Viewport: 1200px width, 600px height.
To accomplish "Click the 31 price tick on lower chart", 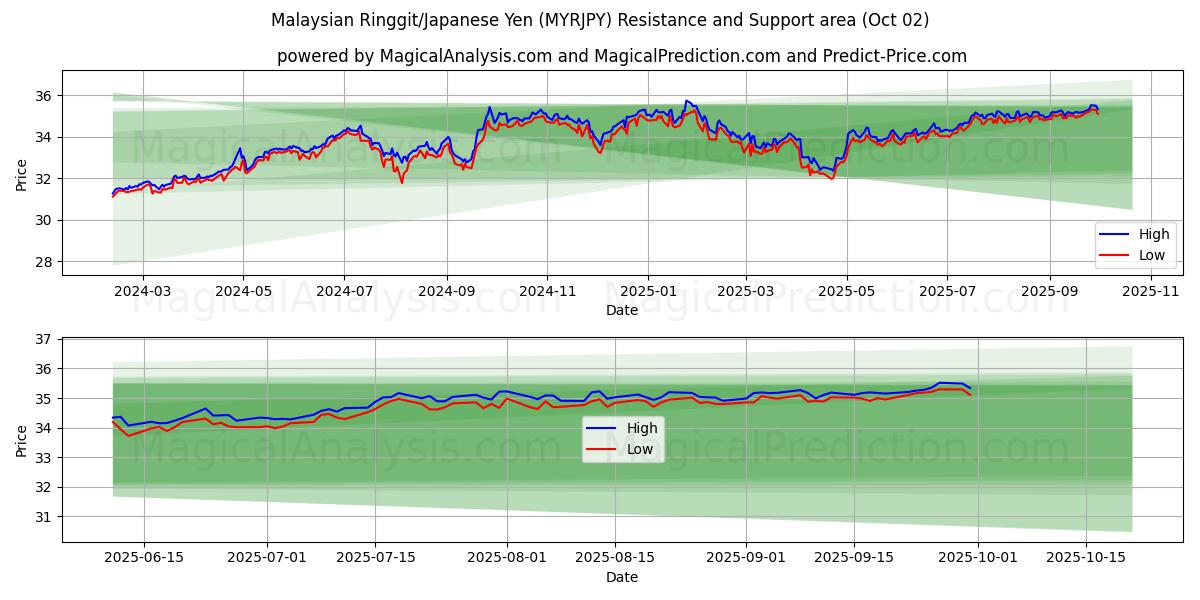I will (45, 517).
